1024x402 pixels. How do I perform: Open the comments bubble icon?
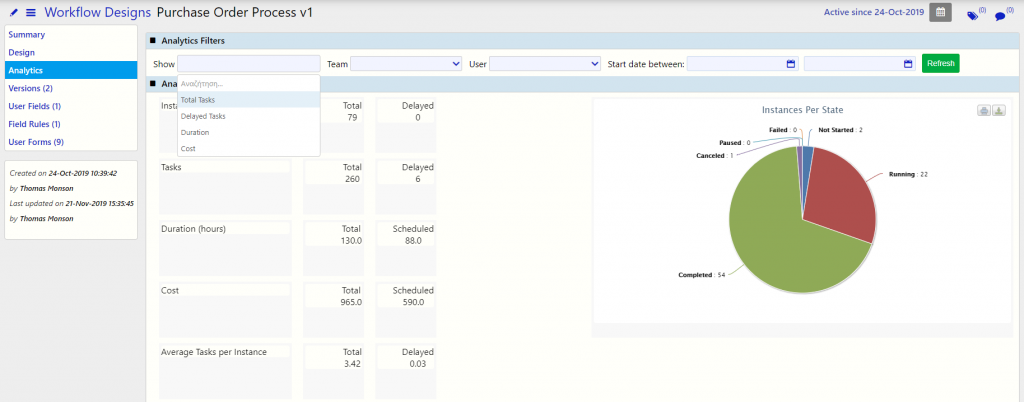pos(1000,16)
